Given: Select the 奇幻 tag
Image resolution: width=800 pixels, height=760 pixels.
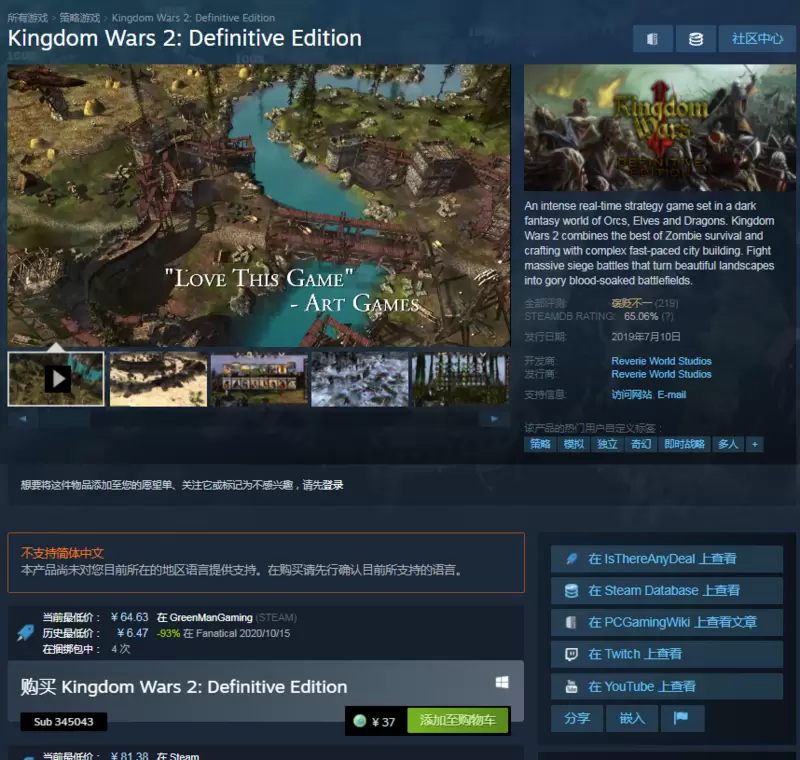Looking at the screenshot, I should tap(641, 444).
